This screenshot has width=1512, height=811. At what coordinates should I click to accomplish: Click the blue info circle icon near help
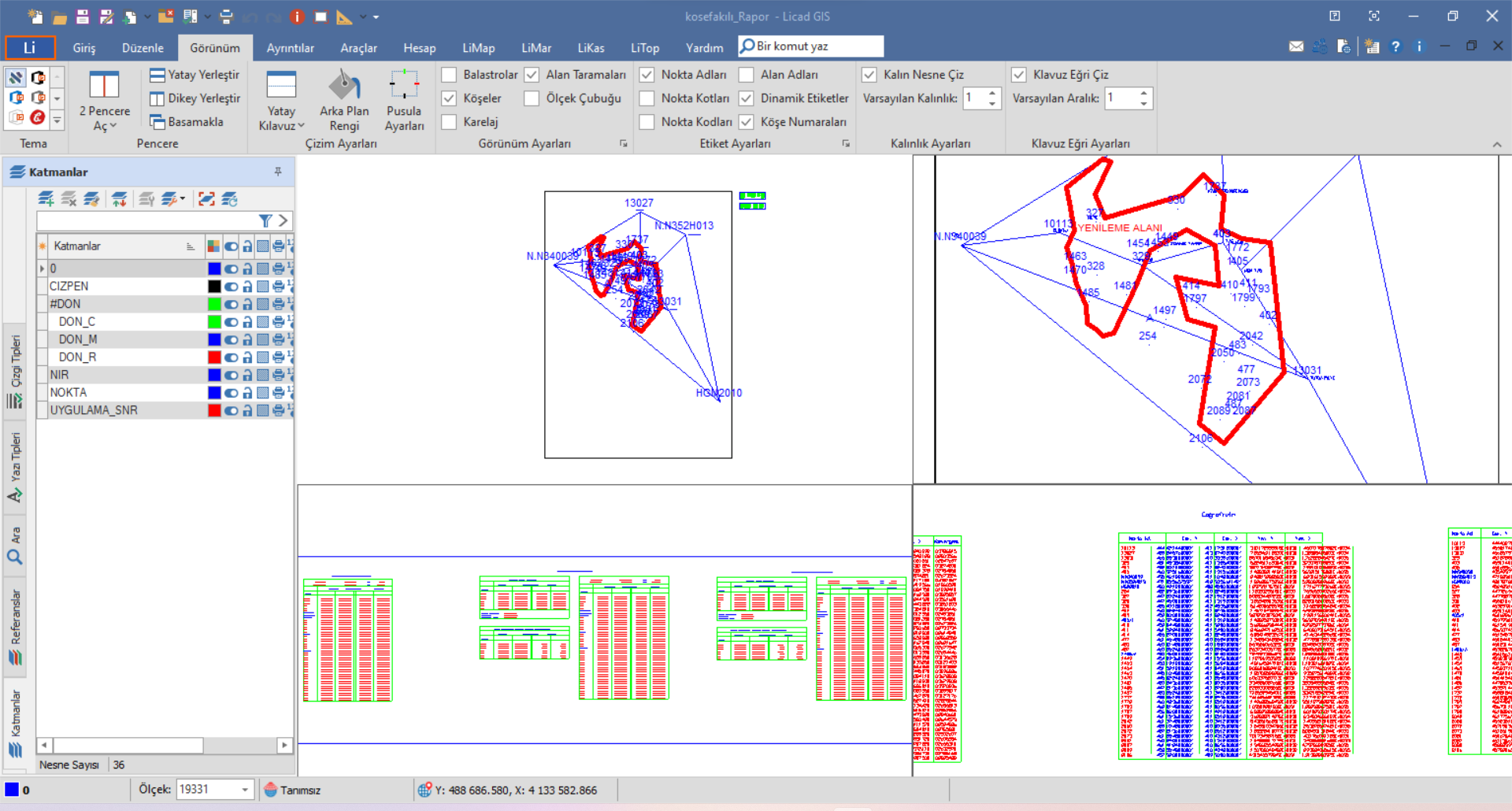click(1419, 46)
